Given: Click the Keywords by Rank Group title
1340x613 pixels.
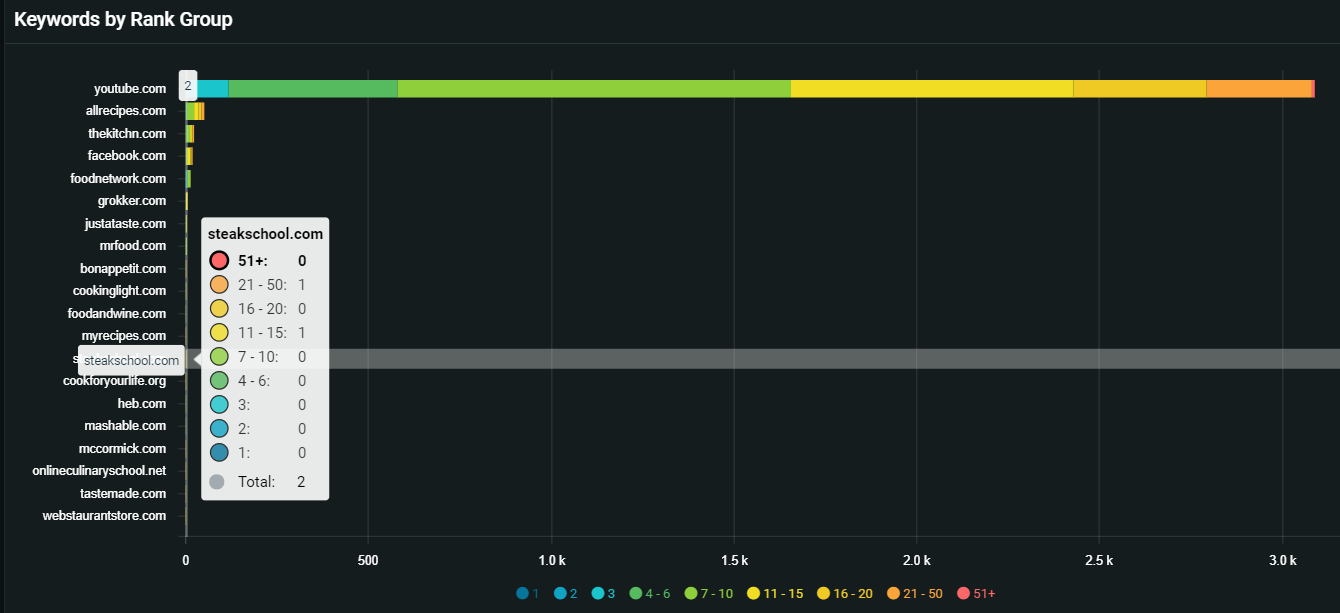Looking at the screenshot, I should (123, 19).
